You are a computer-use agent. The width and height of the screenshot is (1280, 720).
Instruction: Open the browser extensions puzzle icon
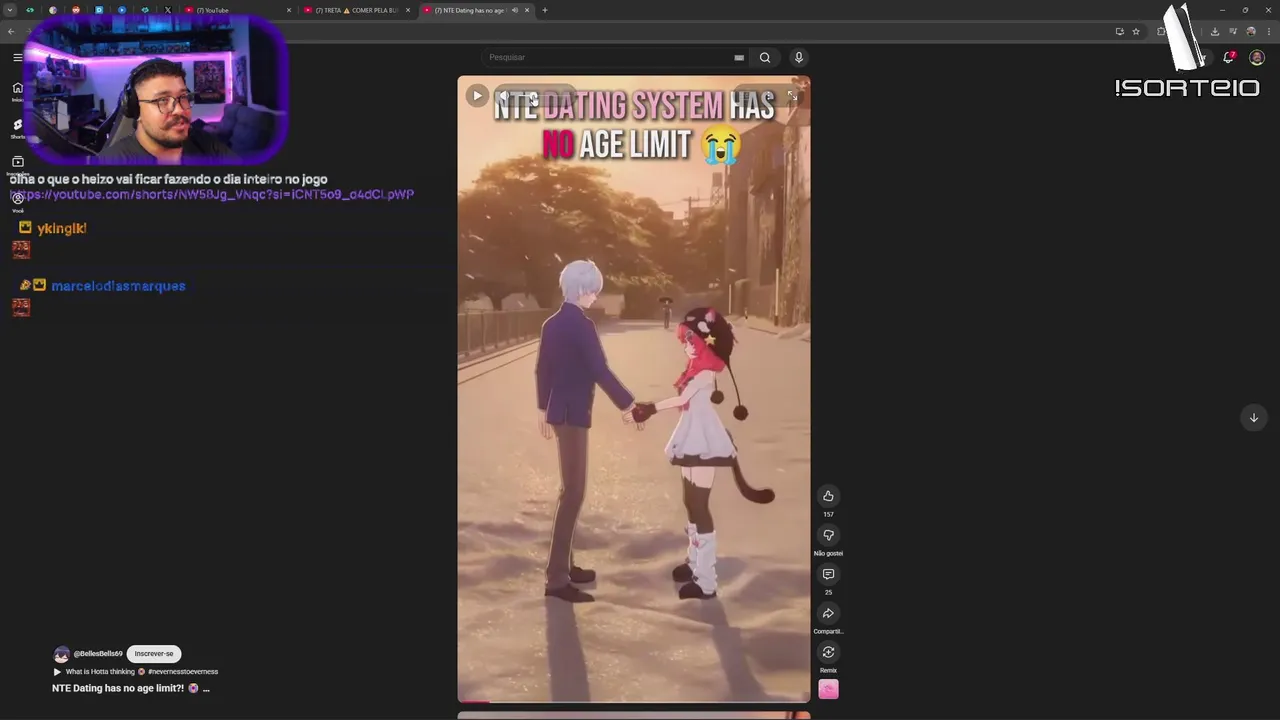(1161, 31)
